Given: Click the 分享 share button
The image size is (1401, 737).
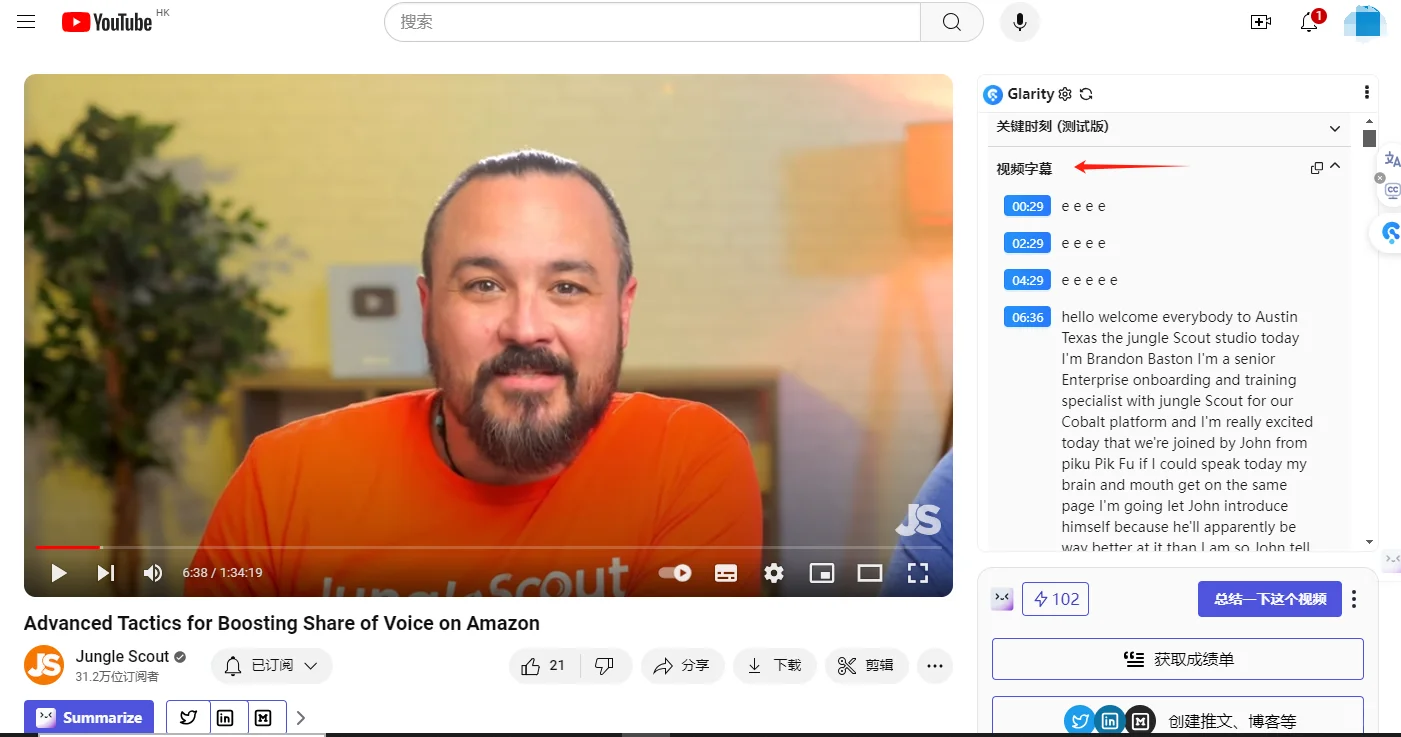Looking at the screenshot, I should click(x=682, y=665).
